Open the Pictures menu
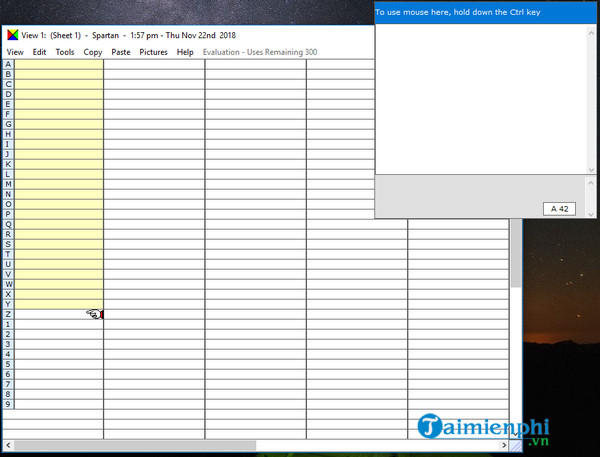Screen dimensions: 600x457 click(153, 52)
